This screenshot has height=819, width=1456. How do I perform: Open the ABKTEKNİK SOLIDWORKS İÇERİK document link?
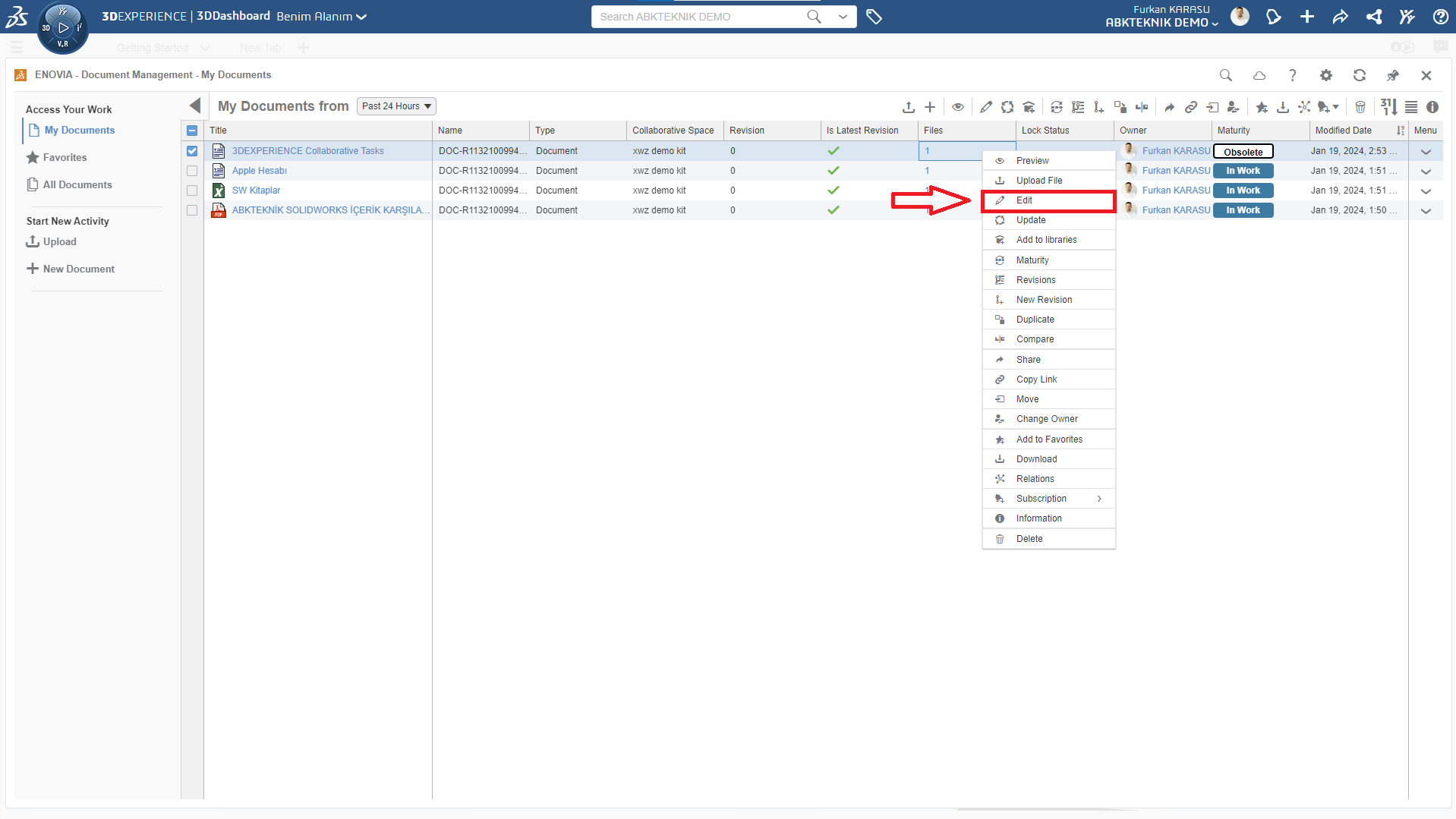coord(330,210)
